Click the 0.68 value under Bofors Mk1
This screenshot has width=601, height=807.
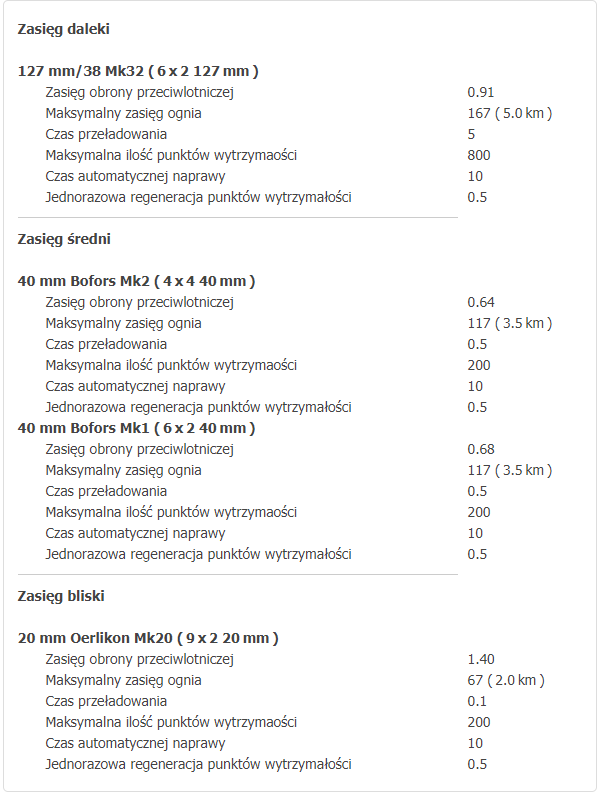(480, 449)
